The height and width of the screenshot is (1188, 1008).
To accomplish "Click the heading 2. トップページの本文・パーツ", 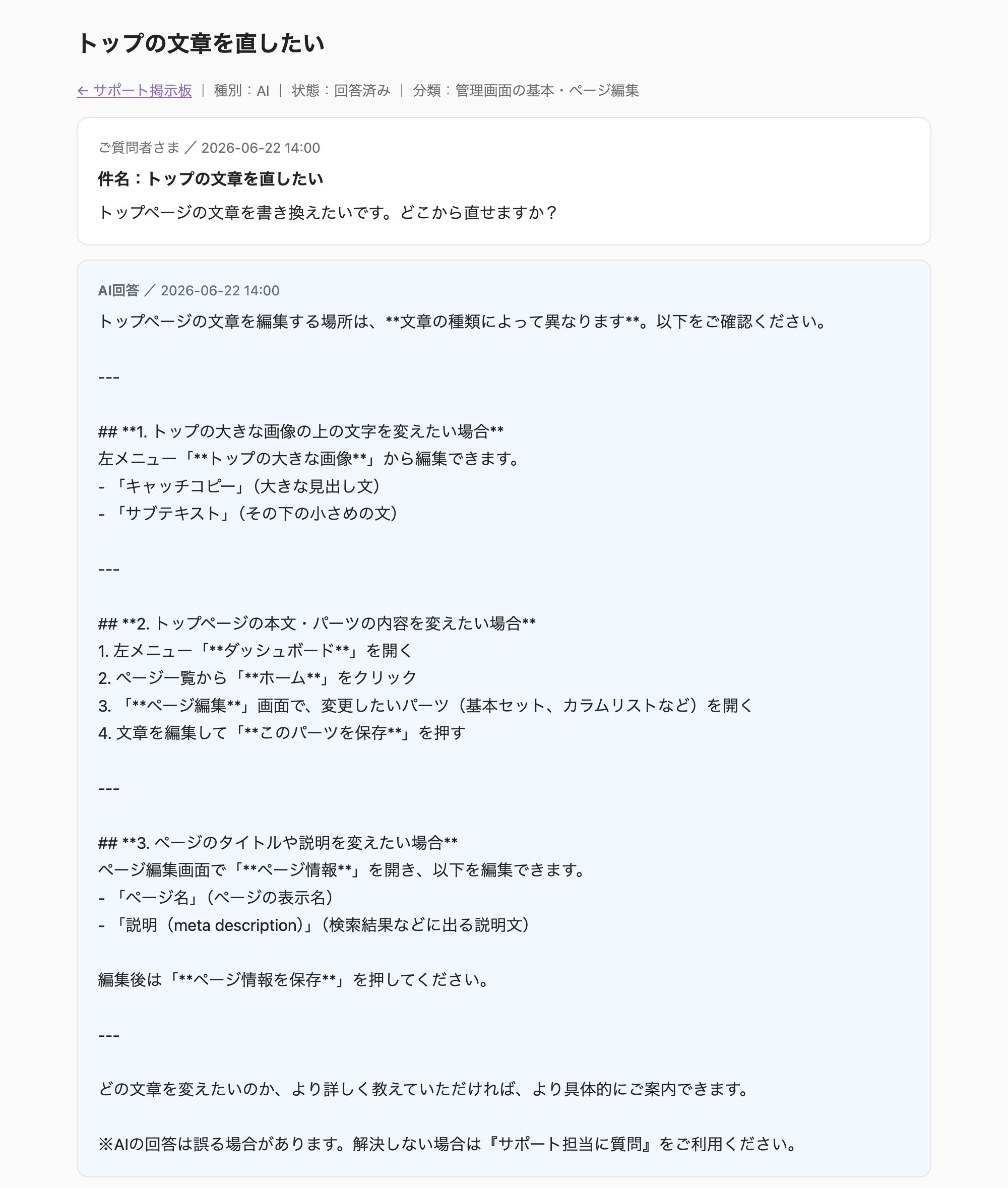I will coord(317,623).
